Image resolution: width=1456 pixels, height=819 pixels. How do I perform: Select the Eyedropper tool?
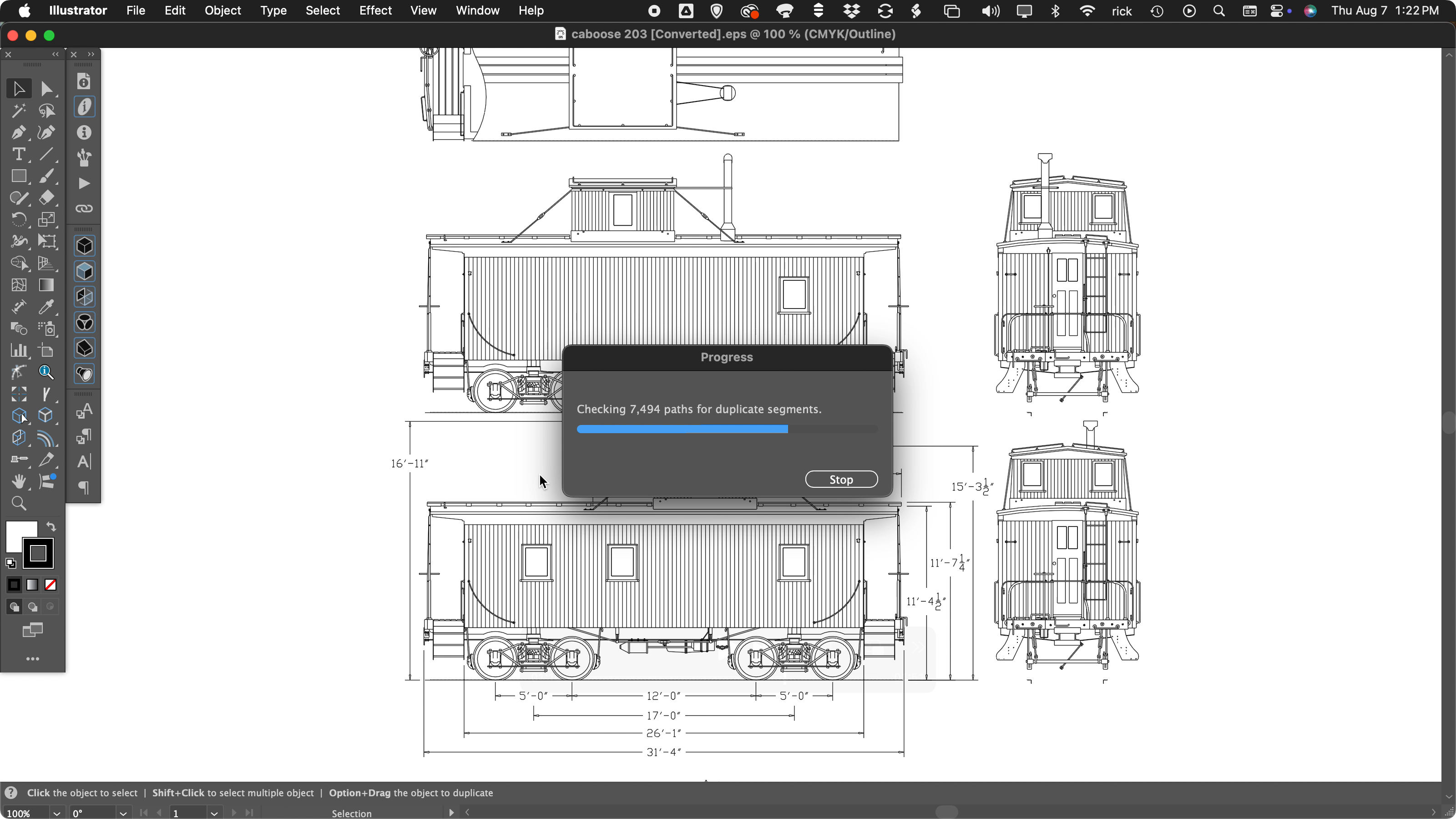[46, 307]
